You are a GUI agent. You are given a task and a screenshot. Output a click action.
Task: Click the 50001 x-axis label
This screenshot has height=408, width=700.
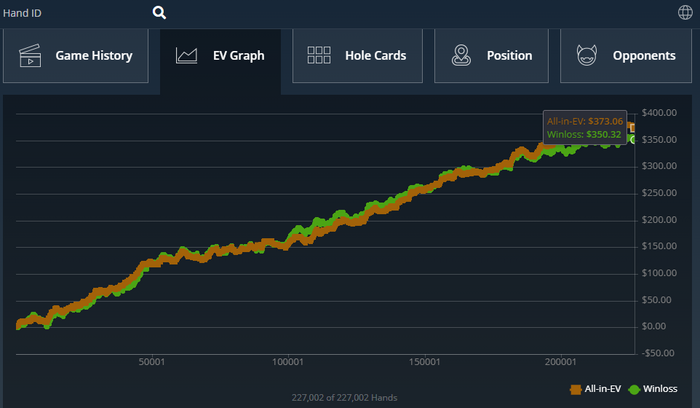click(152, 362)
